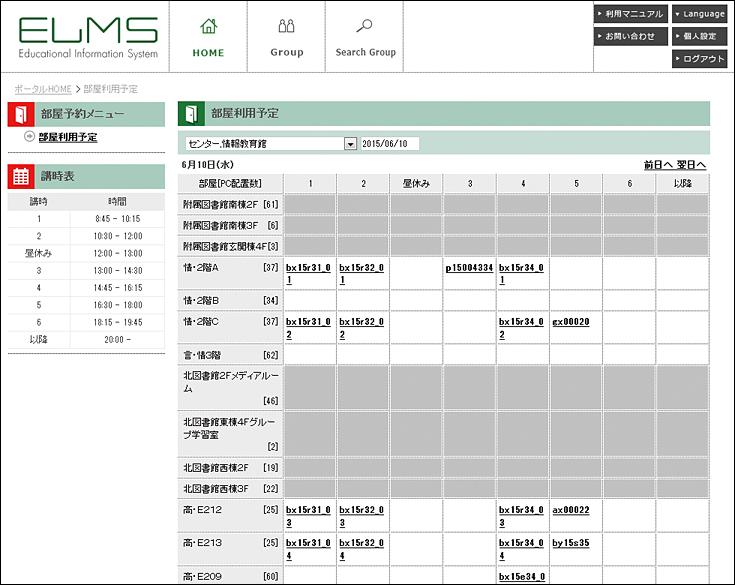
Task: Open bx15e34_0 in 高·E209 row
Action: [x=522, y=577]
